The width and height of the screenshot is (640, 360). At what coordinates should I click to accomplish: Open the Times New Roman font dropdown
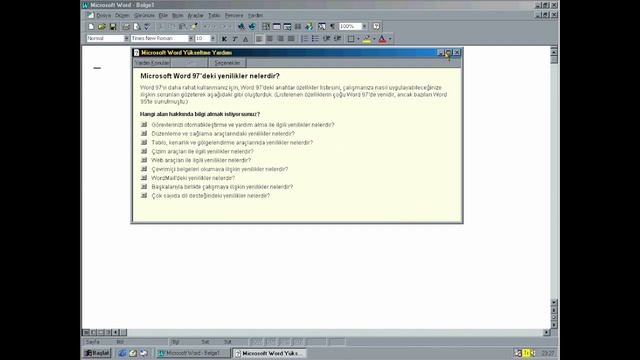(191, 38)
